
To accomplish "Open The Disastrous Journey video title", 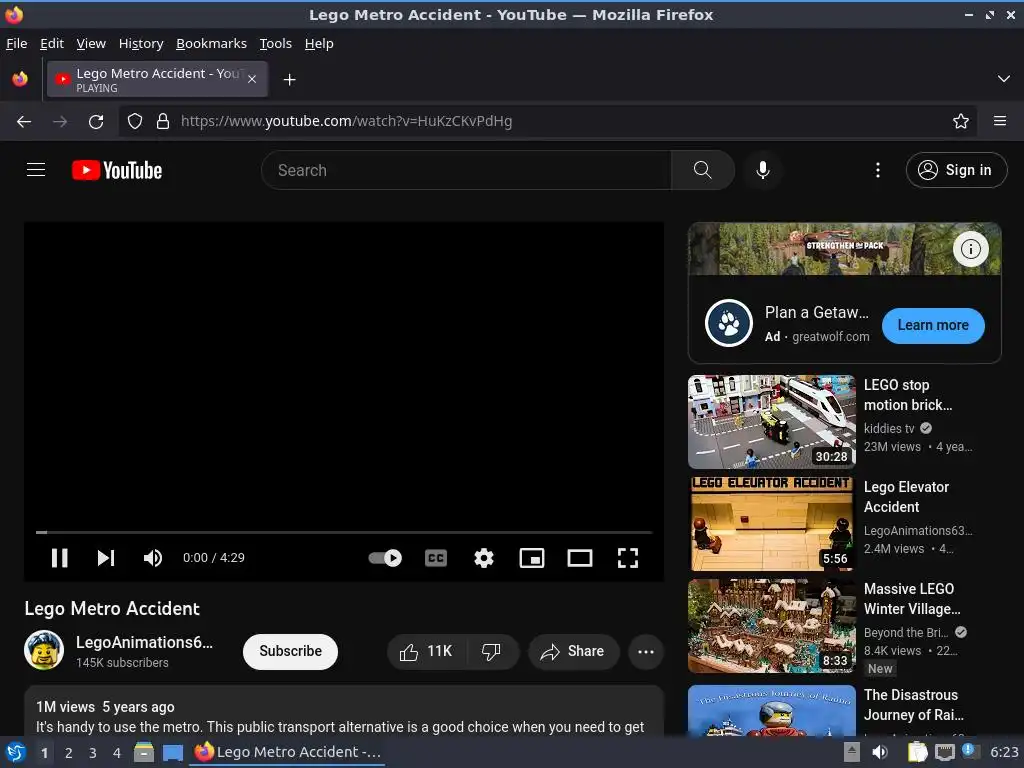I will coord(913,705).
